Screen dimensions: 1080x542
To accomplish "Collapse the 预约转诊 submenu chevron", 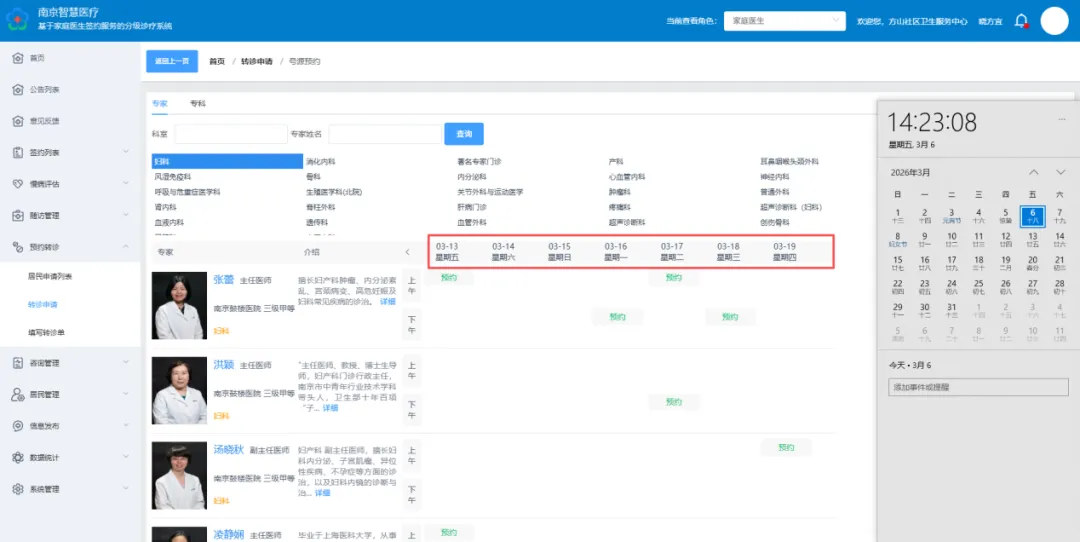I will (126, 247).
